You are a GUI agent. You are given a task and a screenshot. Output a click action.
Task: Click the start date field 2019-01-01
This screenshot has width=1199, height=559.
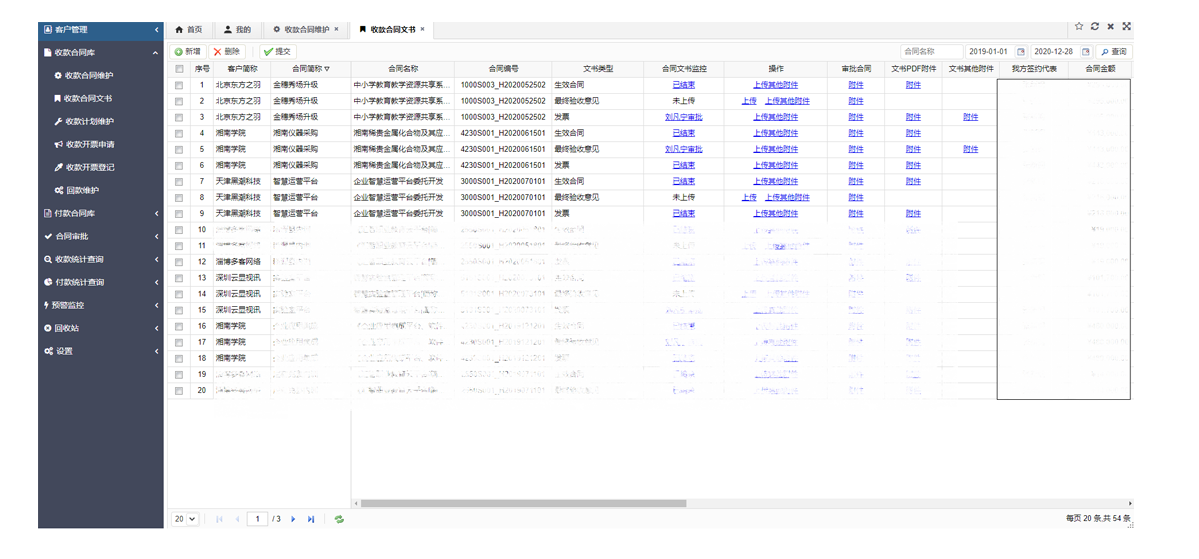(989, 51)
